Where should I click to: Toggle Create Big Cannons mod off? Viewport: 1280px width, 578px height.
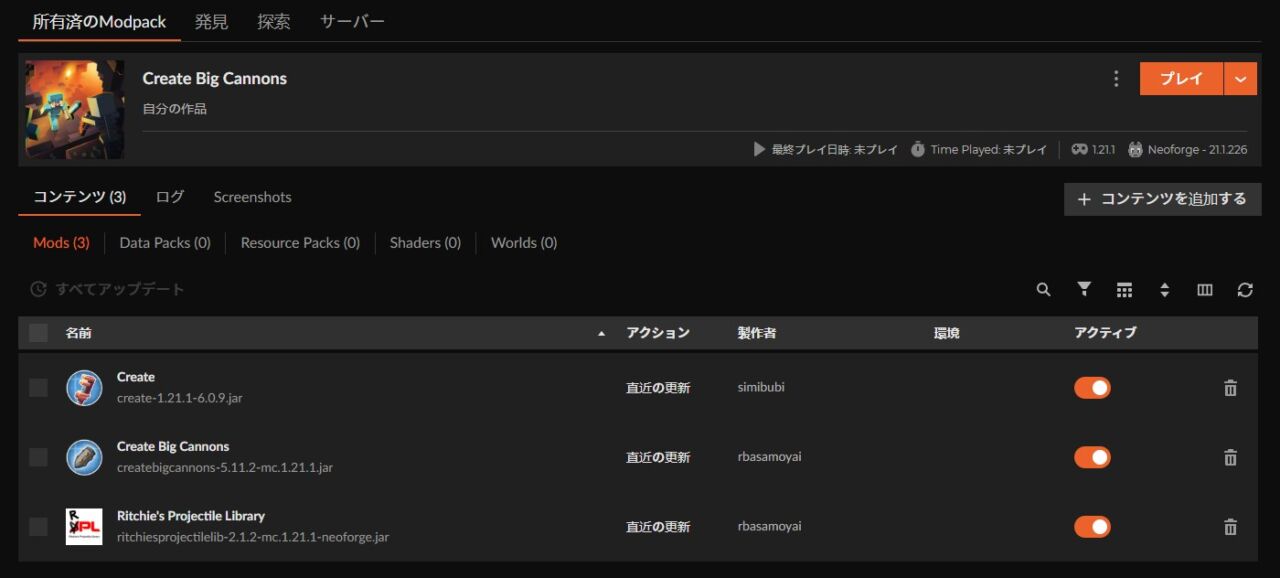pos(1092,457)
